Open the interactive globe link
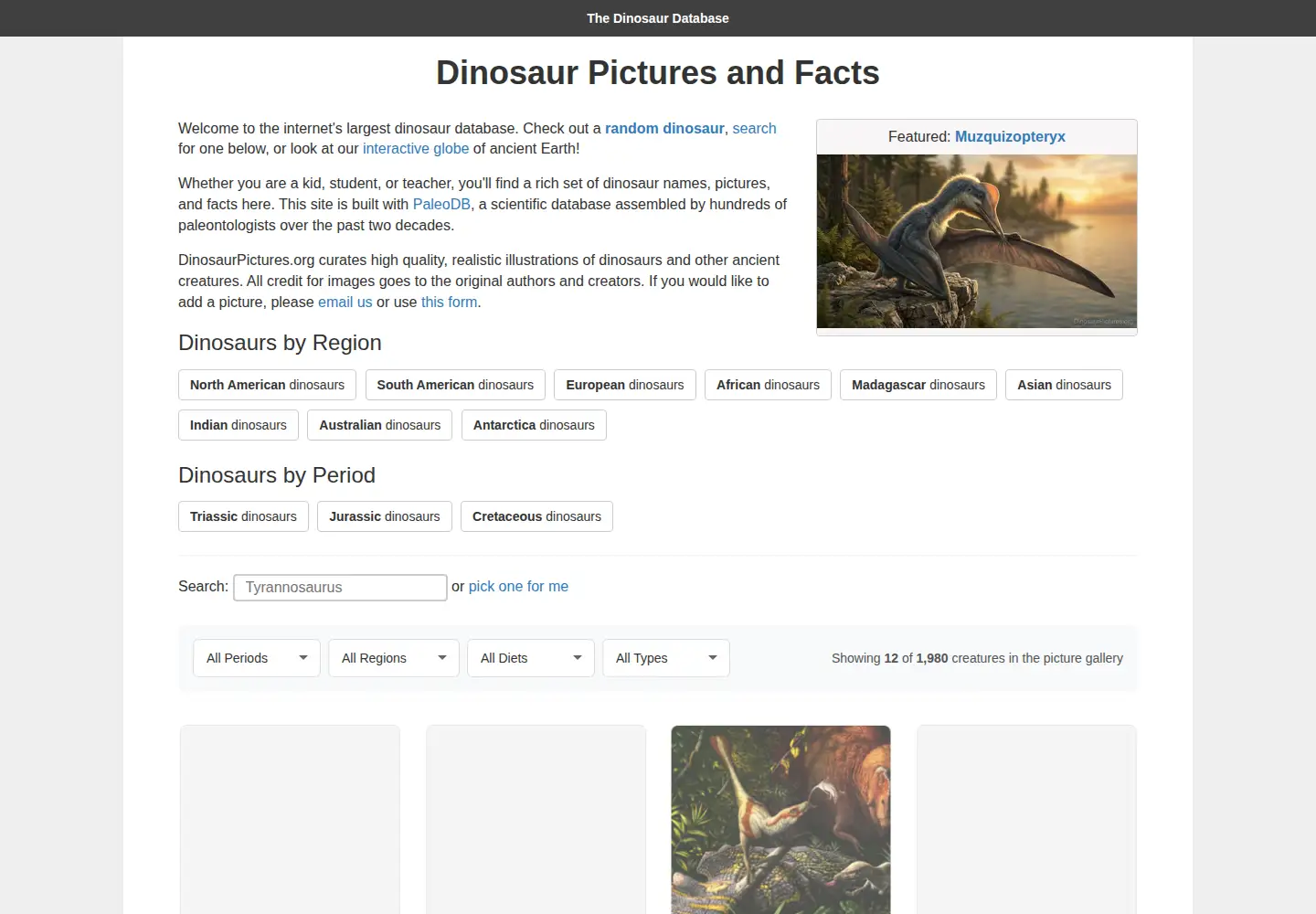This screenshot has height=914, width=1316. (x=416, y=148)
